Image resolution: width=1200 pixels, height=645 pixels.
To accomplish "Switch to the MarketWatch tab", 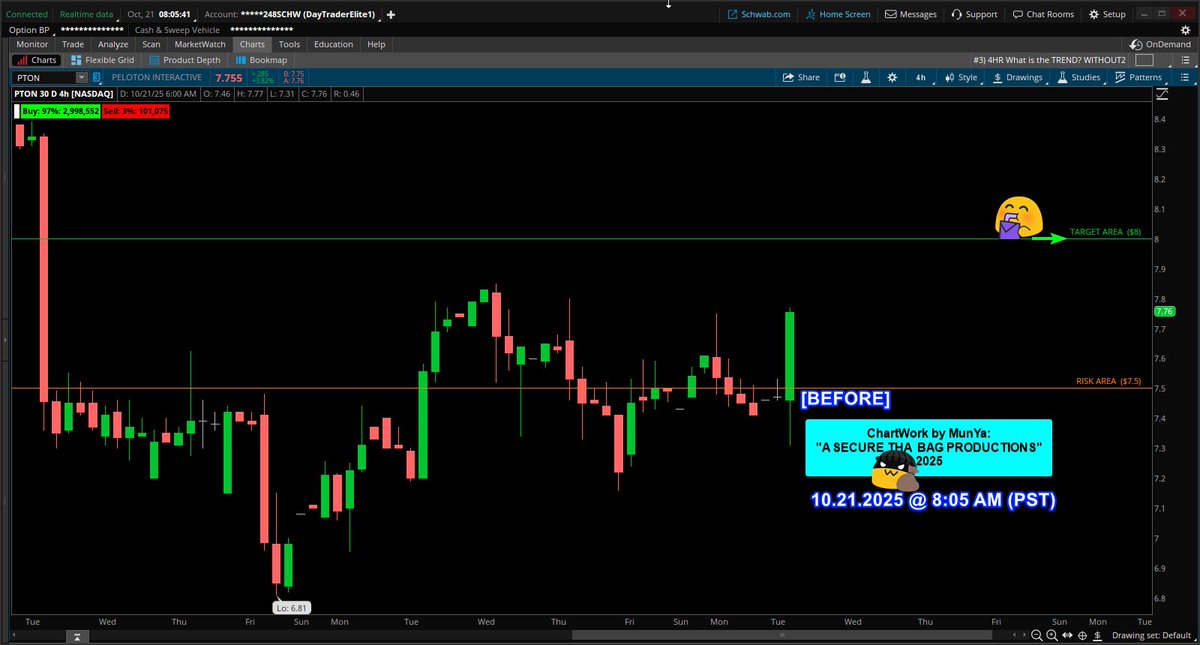I will click(x=200, y=44).
